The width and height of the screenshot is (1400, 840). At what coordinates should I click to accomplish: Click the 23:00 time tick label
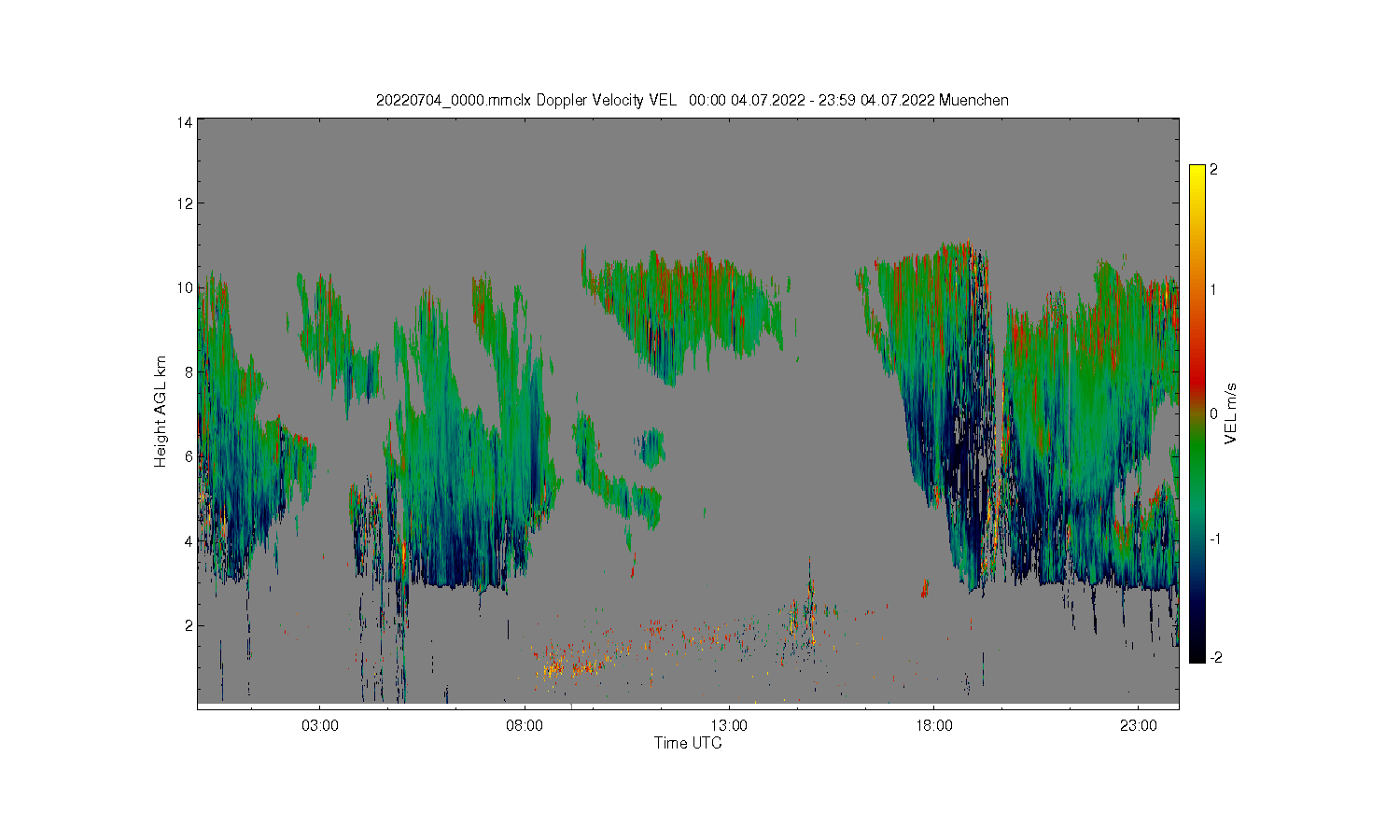point(1138,725)
